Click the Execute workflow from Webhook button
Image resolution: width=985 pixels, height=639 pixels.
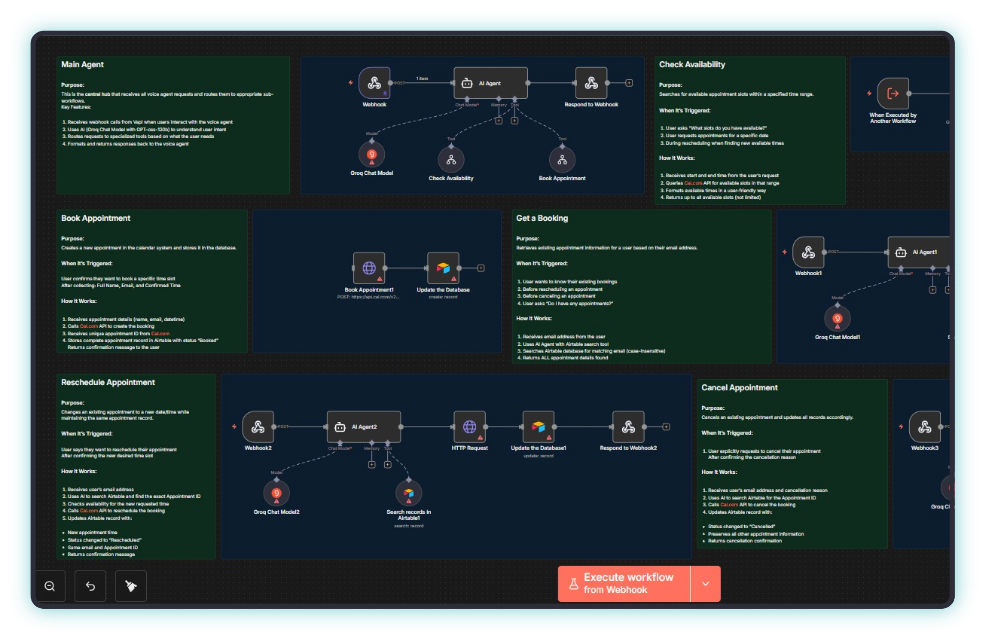click(623, 584)
